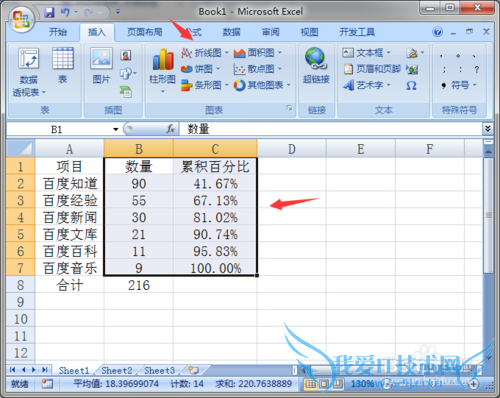Switch to Sheet2
The width and height of the screenshot is (500, 398).
click(117, 370)
